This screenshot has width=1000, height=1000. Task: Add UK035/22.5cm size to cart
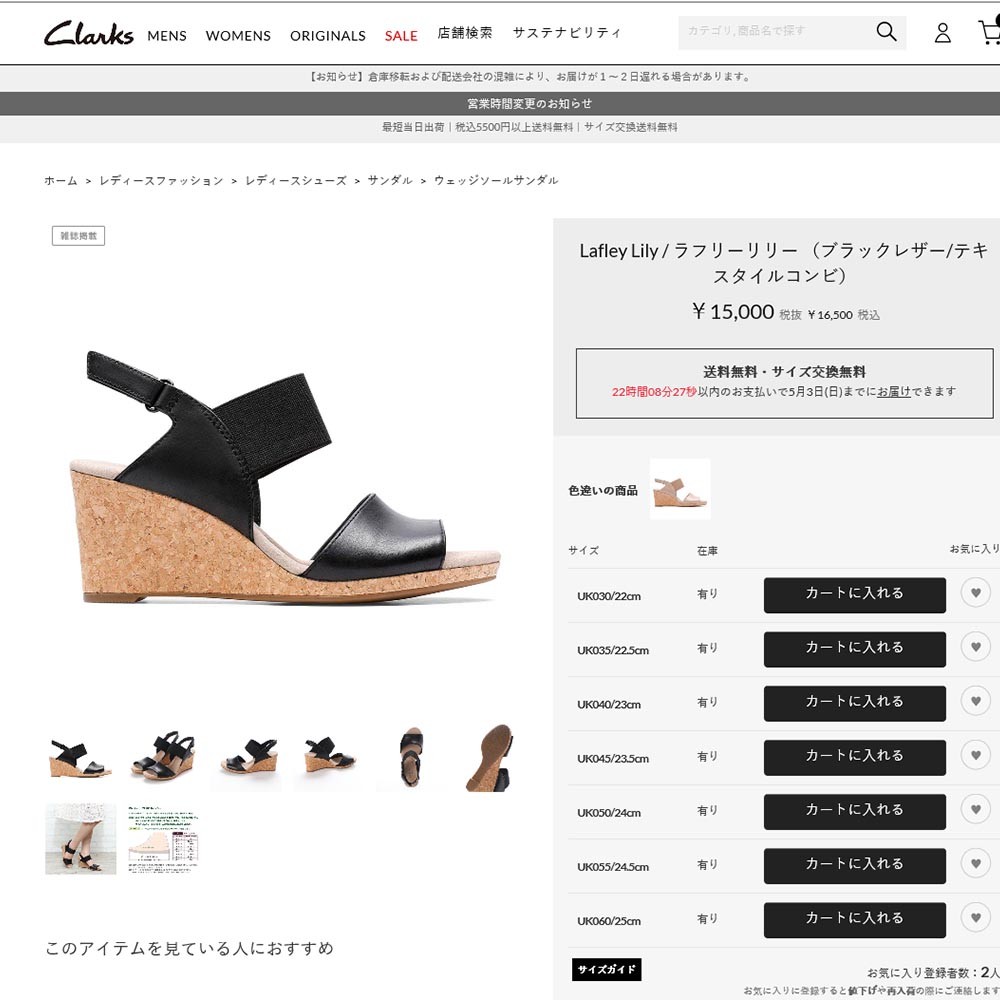(855, 649)
